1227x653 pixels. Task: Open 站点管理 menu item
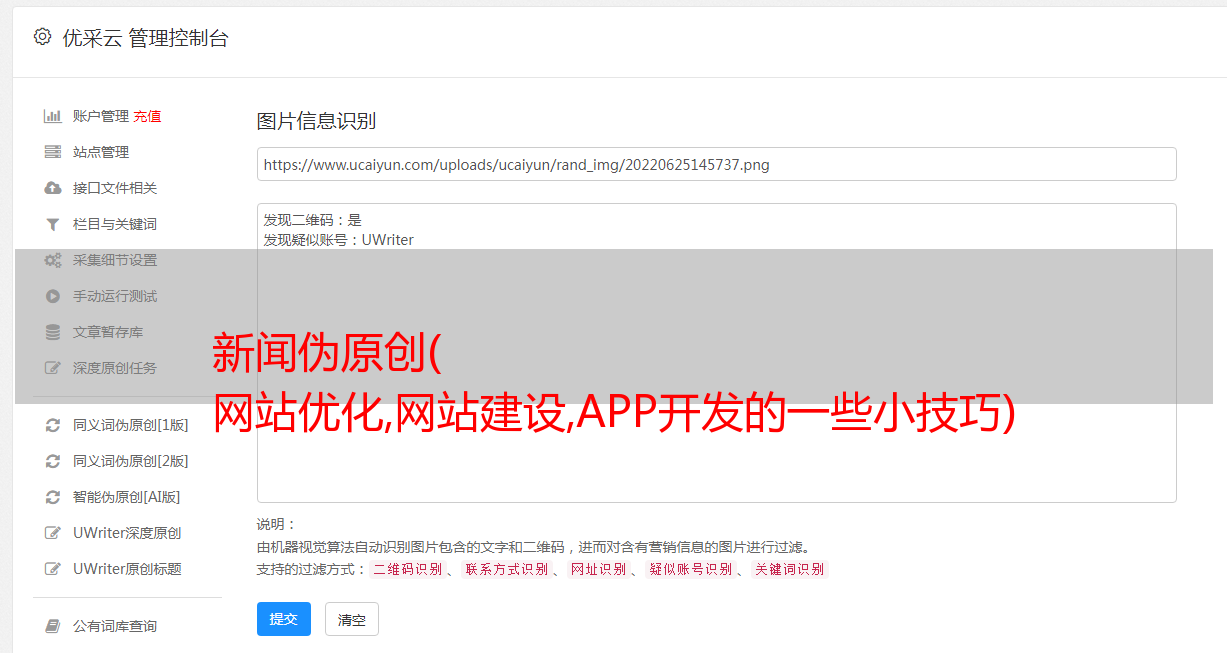[x=101, y=152]
